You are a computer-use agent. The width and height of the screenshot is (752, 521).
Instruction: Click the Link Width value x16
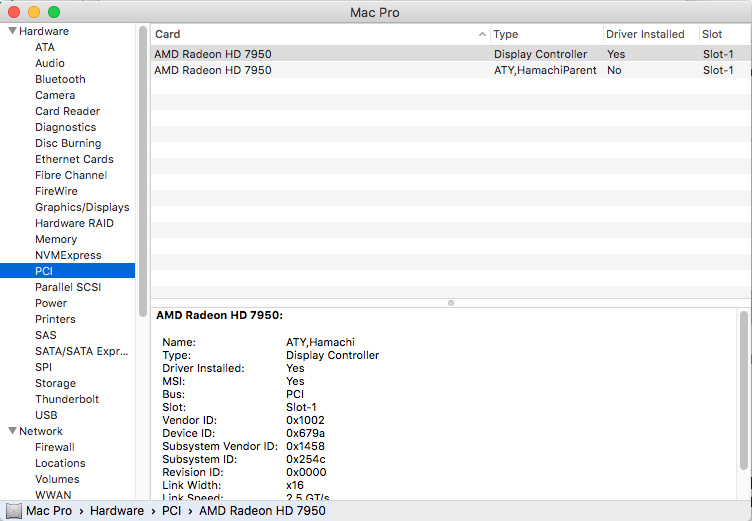point(295,485)
